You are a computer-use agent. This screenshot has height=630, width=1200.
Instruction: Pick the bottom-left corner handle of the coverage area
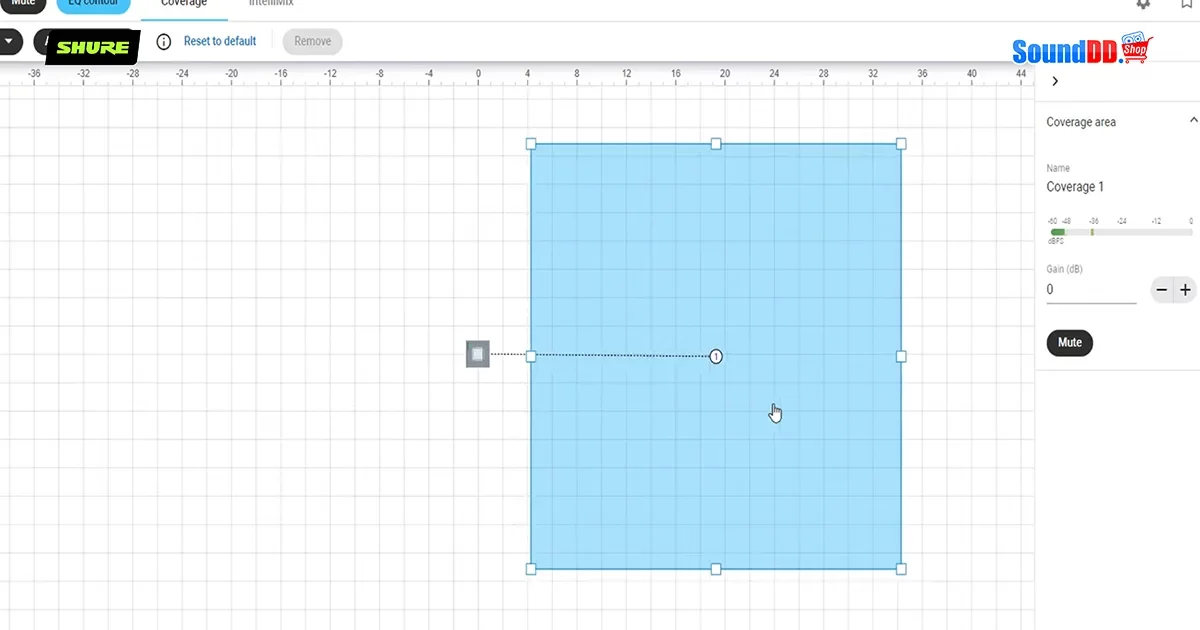tap(531, 569)
